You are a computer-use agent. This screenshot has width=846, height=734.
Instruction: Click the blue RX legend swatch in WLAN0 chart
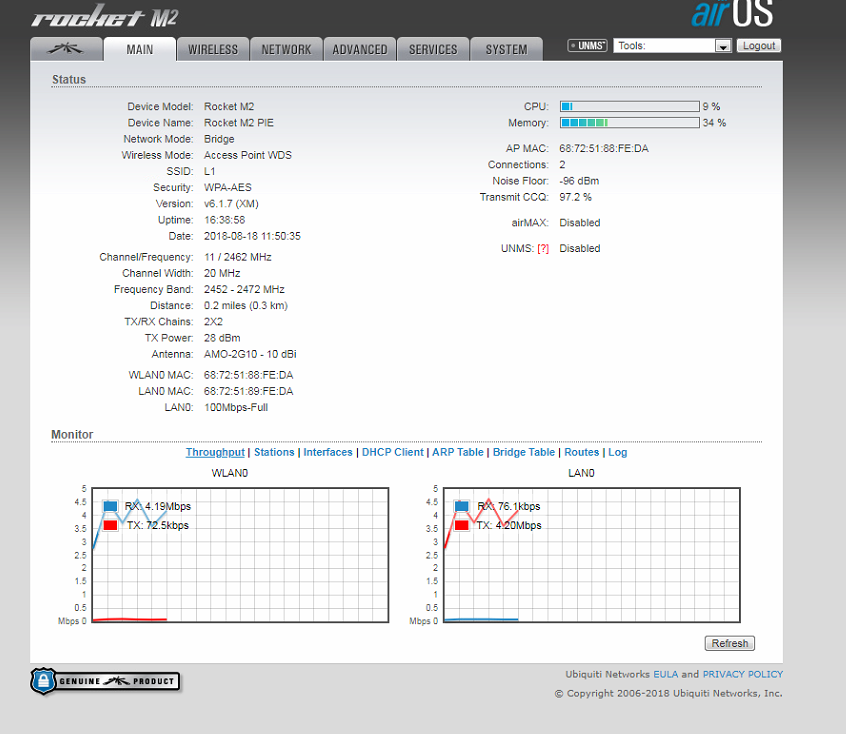tap(110, 506)
